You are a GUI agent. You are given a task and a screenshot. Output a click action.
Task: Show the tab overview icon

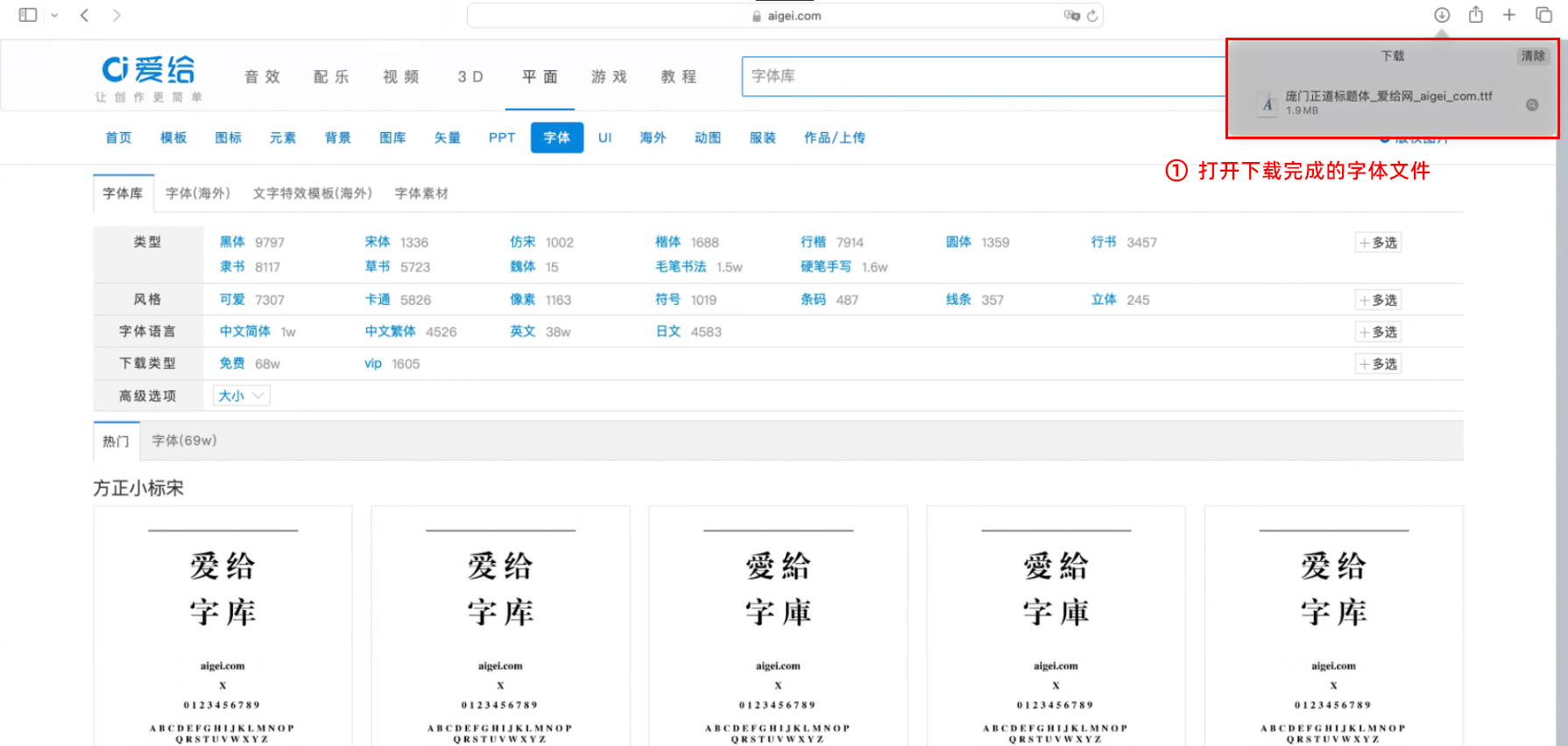[x=1543, y=15]
